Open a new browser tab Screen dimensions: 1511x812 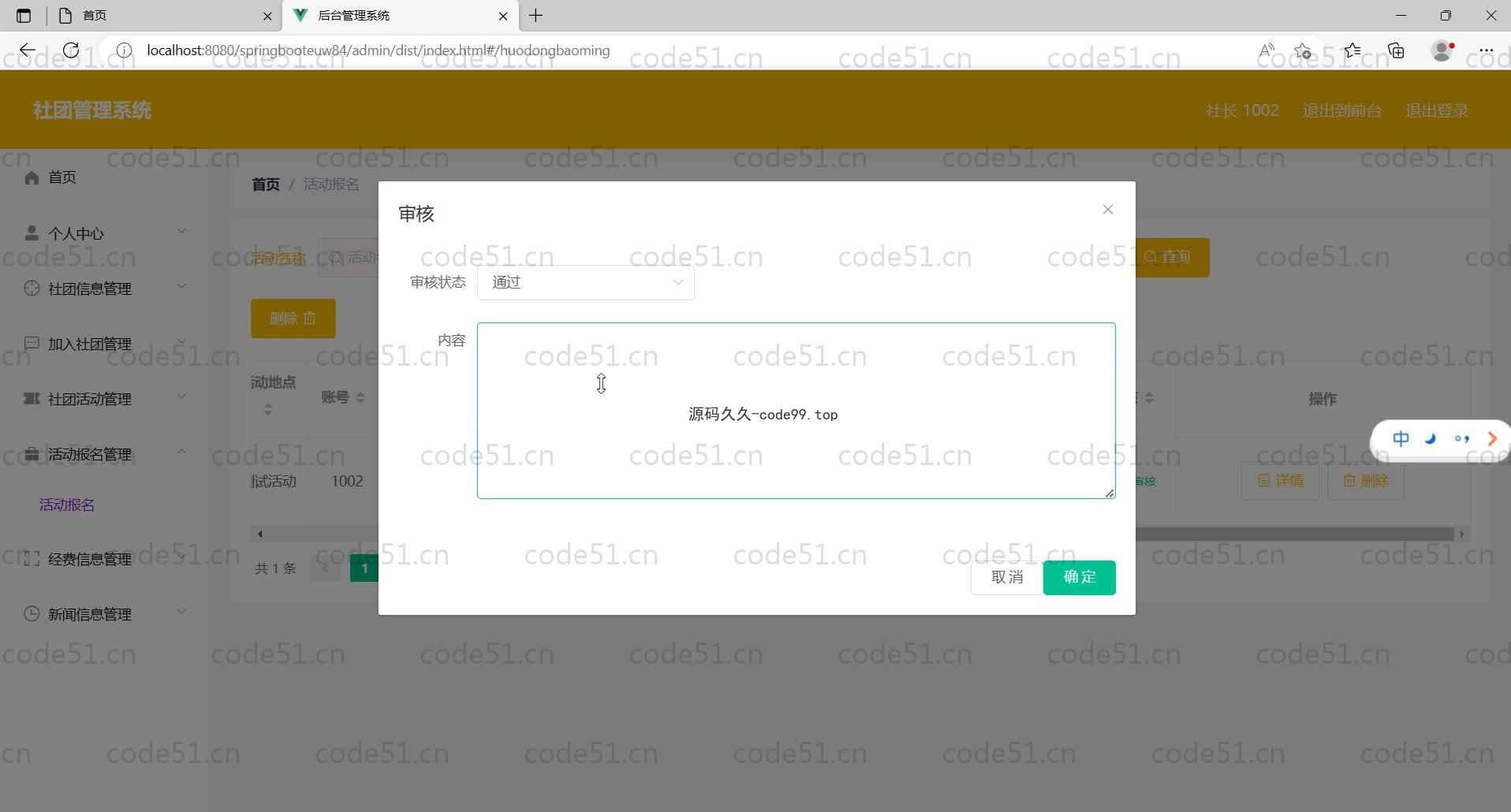(x=536, y=16)
